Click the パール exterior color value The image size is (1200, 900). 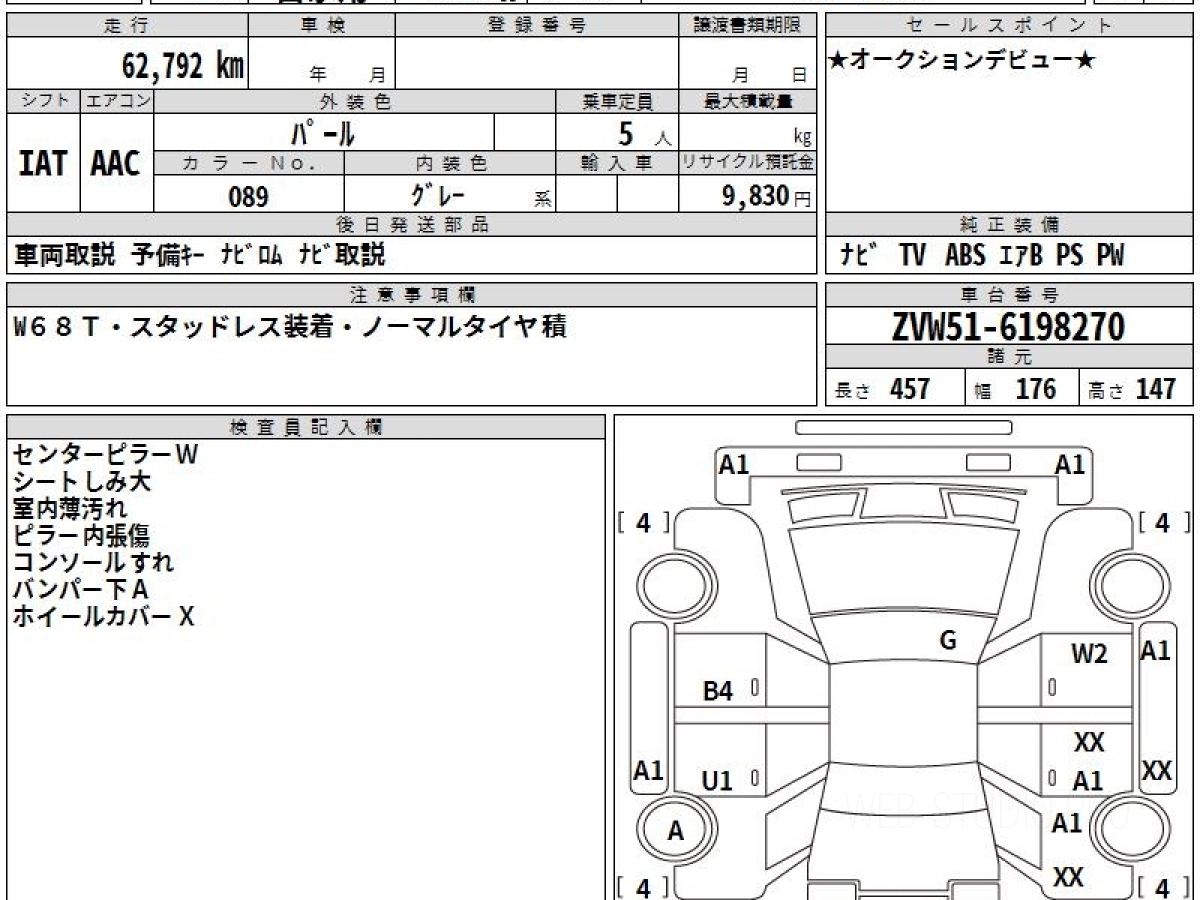coord(323,132)
